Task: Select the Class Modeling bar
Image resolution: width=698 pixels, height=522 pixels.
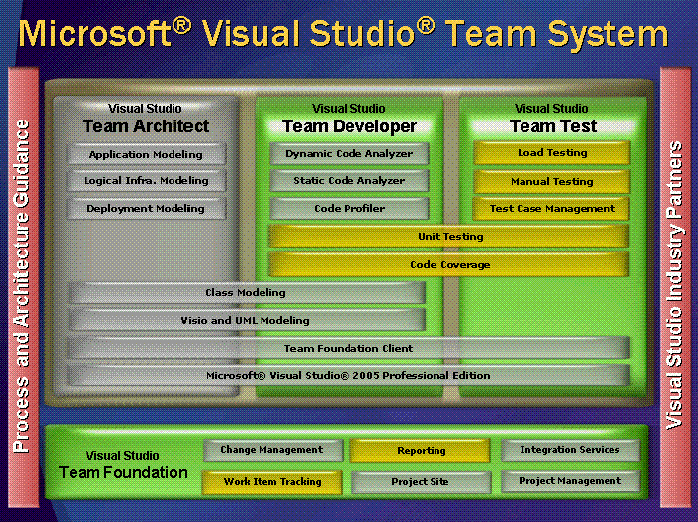Action: (x=247, y=292)
